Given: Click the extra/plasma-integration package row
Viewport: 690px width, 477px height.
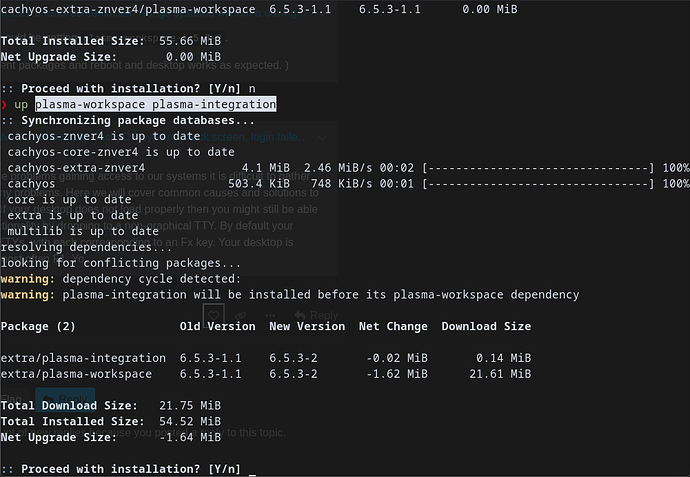Looking at the screenshot, I should (266, 358).
